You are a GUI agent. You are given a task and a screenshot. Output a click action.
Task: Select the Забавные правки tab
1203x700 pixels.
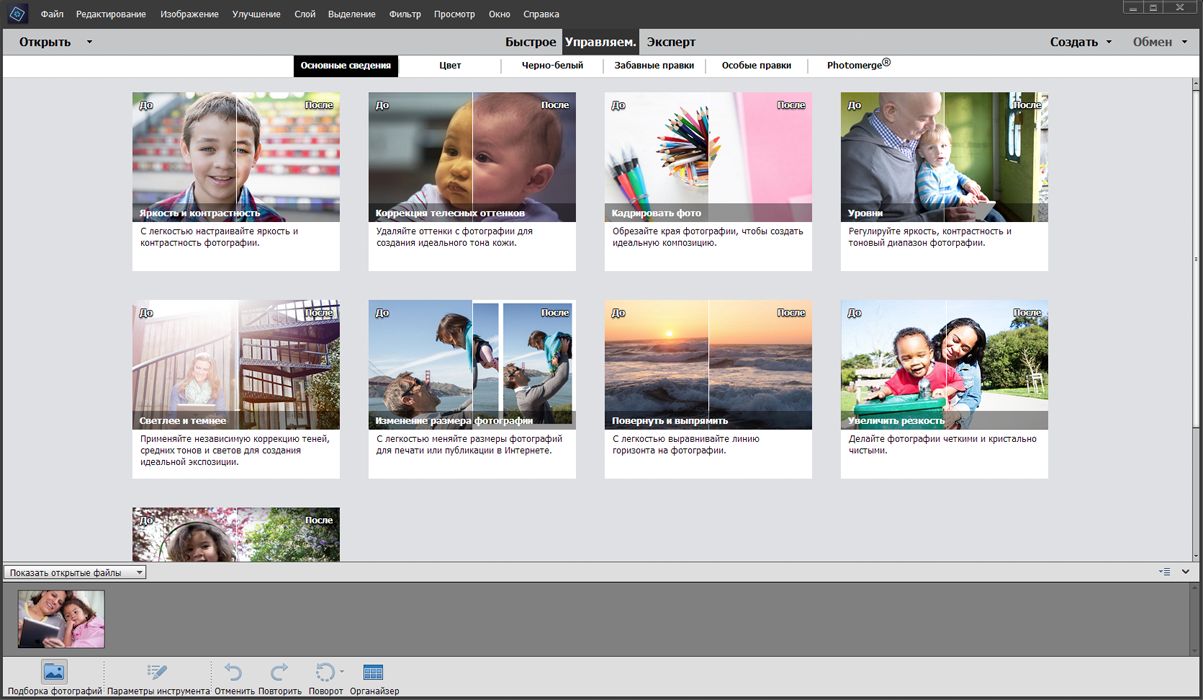tap(654, 66)
